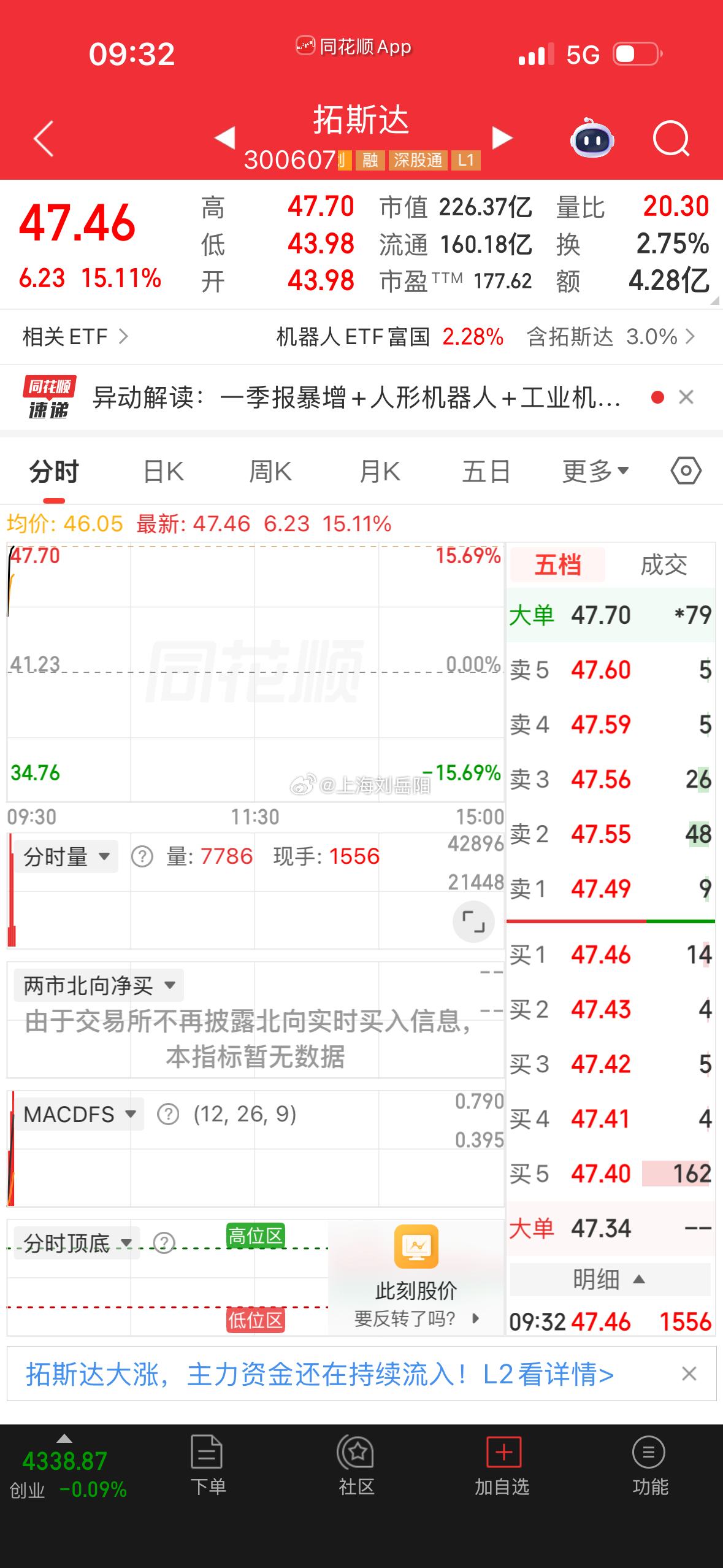Tap the L1 level tag
This screenshot has width=723, height=1568.
pos(466,160)
